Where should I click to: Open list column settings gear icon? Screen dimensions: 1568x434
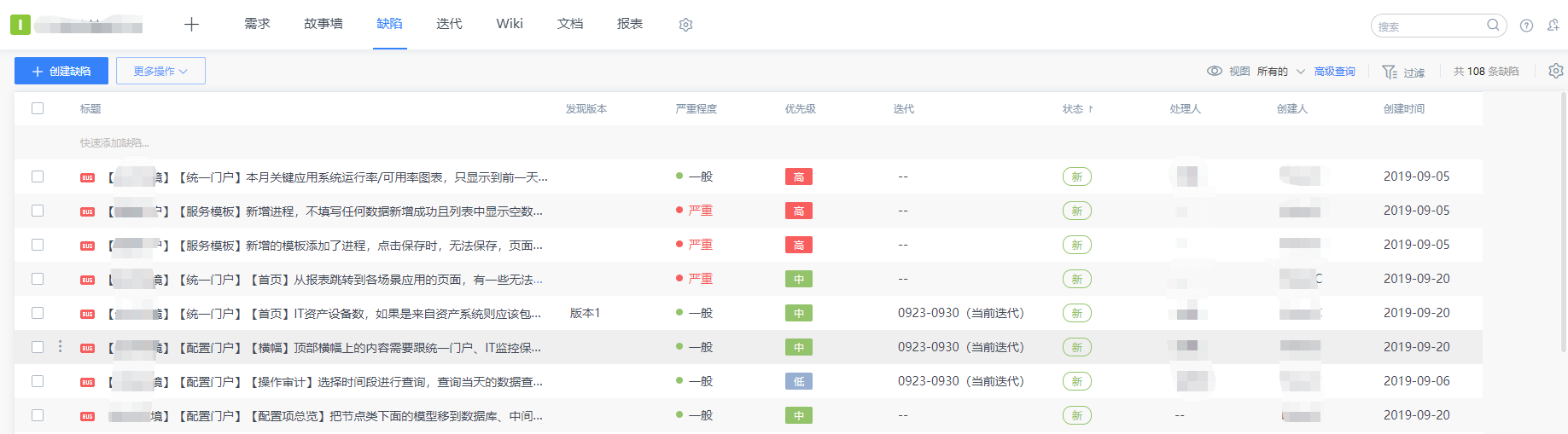1556,71
